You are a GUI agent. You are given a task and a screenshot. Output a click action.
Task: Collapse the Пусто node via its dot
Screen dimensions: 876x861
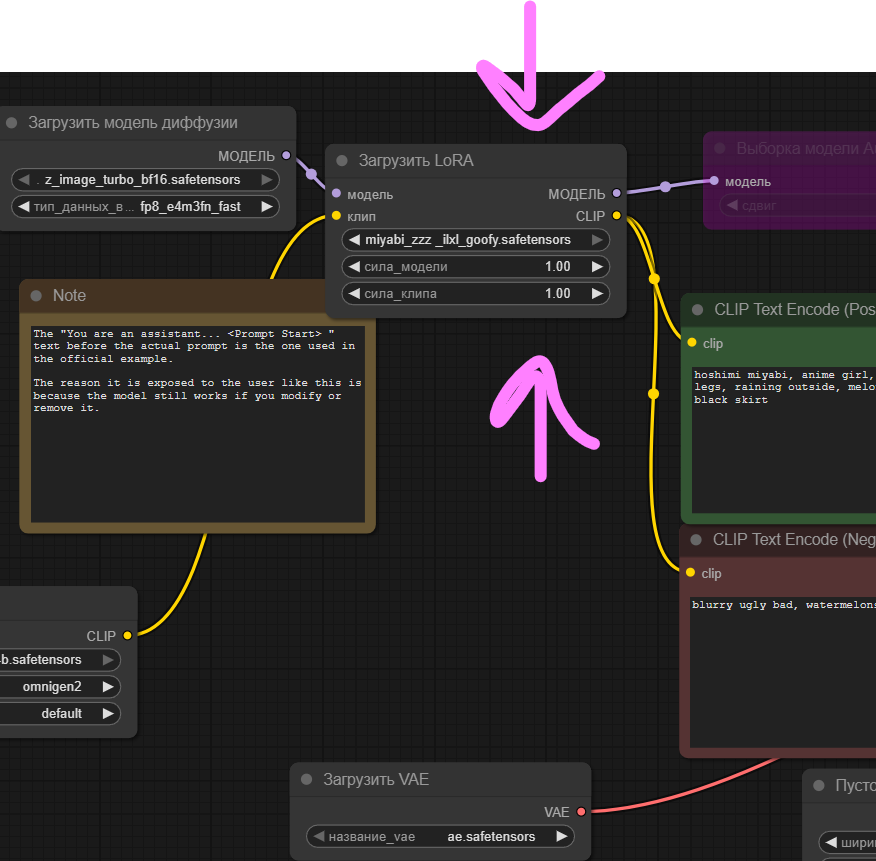818,786
